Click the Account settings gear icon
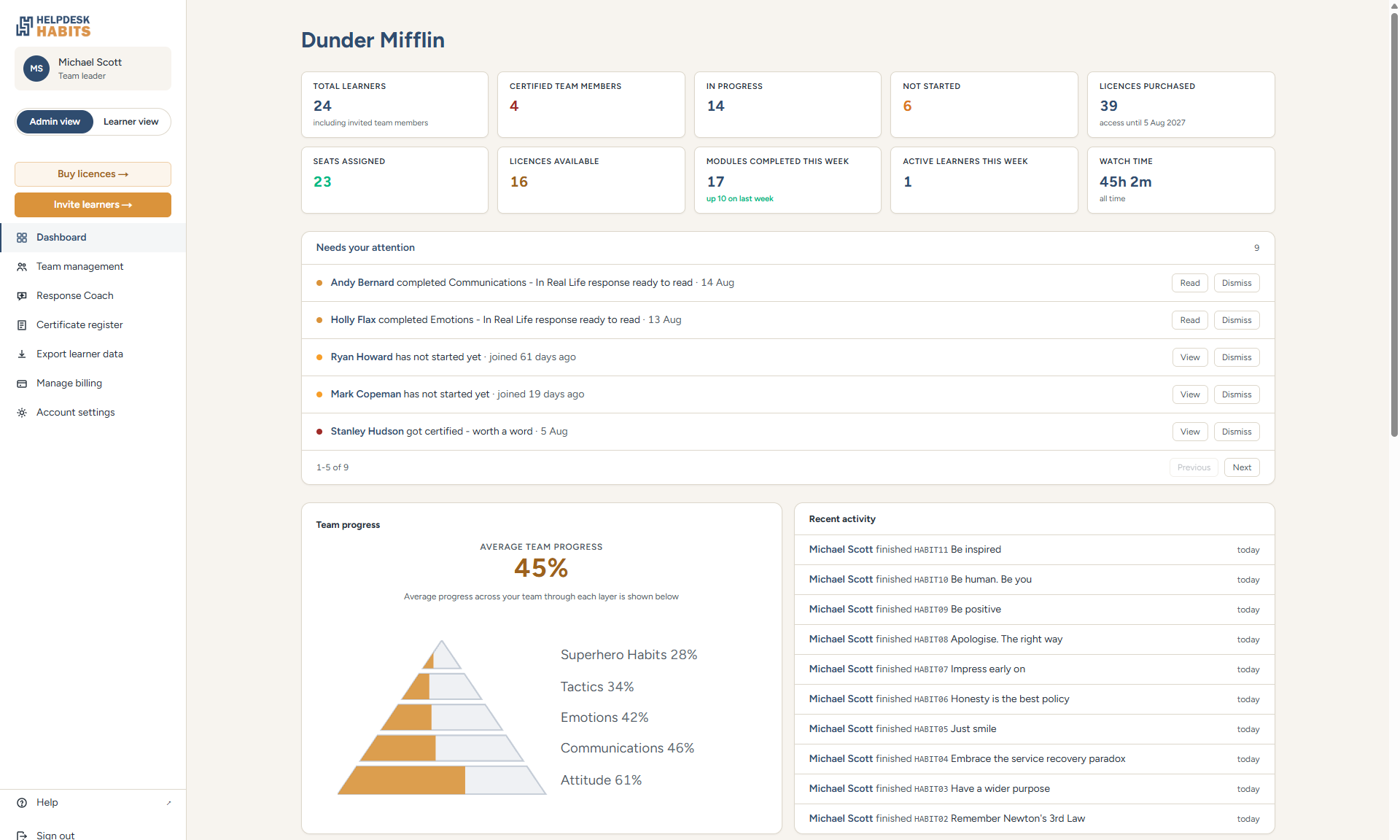This screenshot has height=840, width=1400. coord(22,413)
